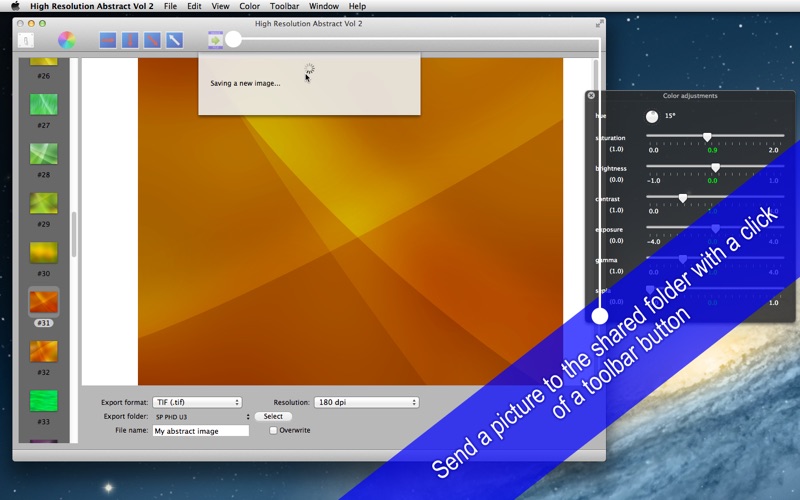Open the Apple menu
This screenshot has height=500, width=800.
pyautogui.click(x=15, y=6)
